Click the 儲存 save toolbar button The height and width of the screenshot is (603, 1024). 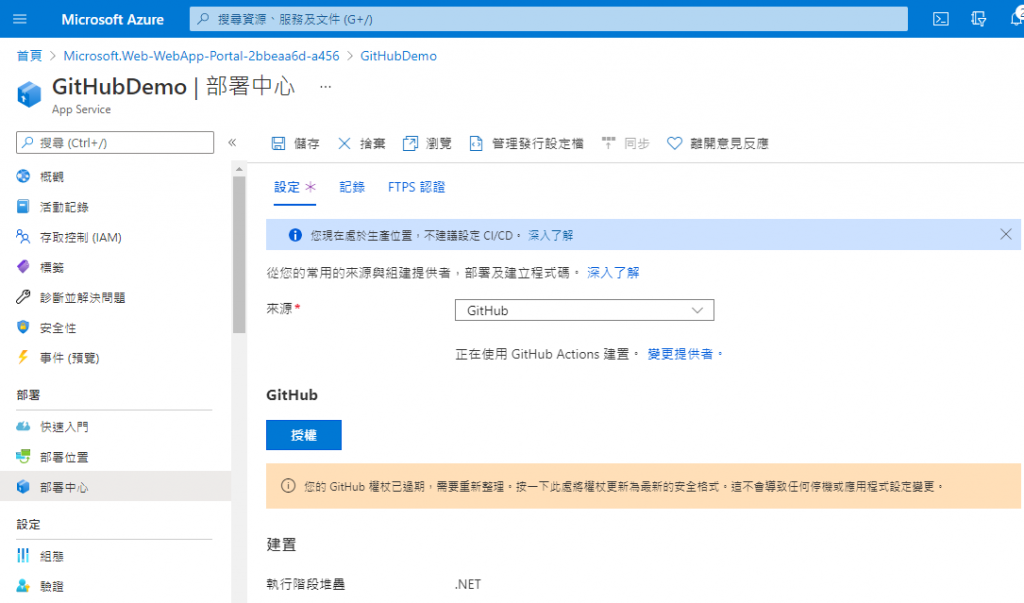pyautogui.click(x=295, y=143)
